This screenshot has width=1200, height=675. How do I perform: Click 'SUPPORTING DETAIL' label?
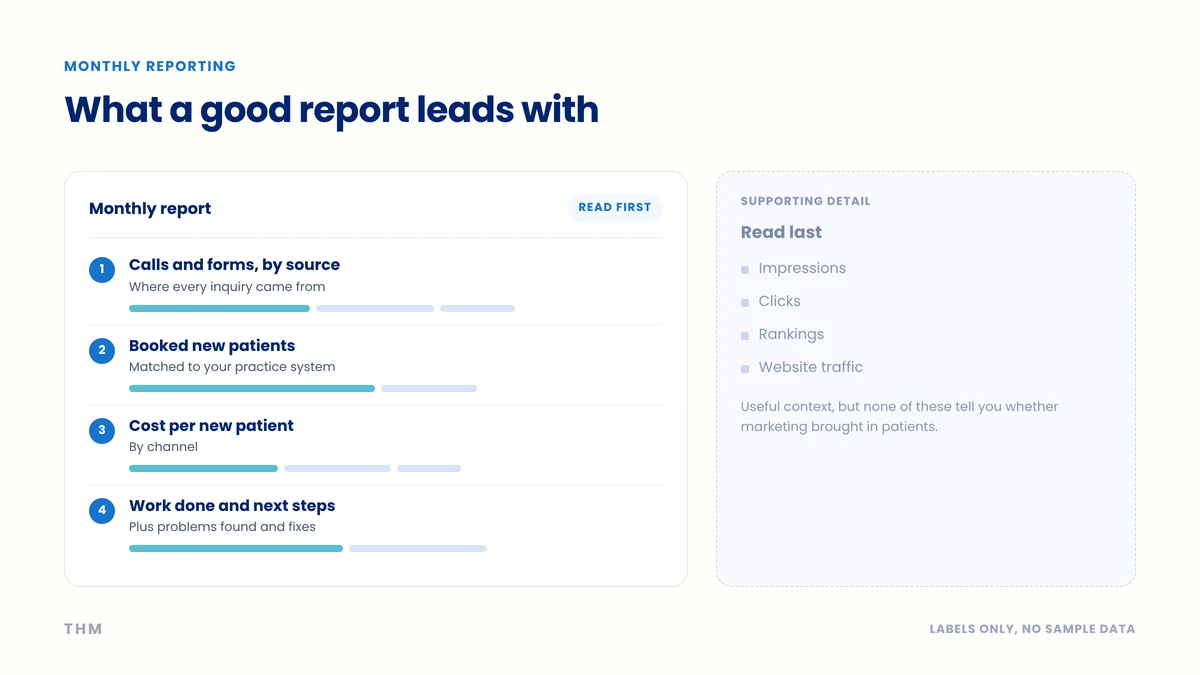tap(805, 201)
